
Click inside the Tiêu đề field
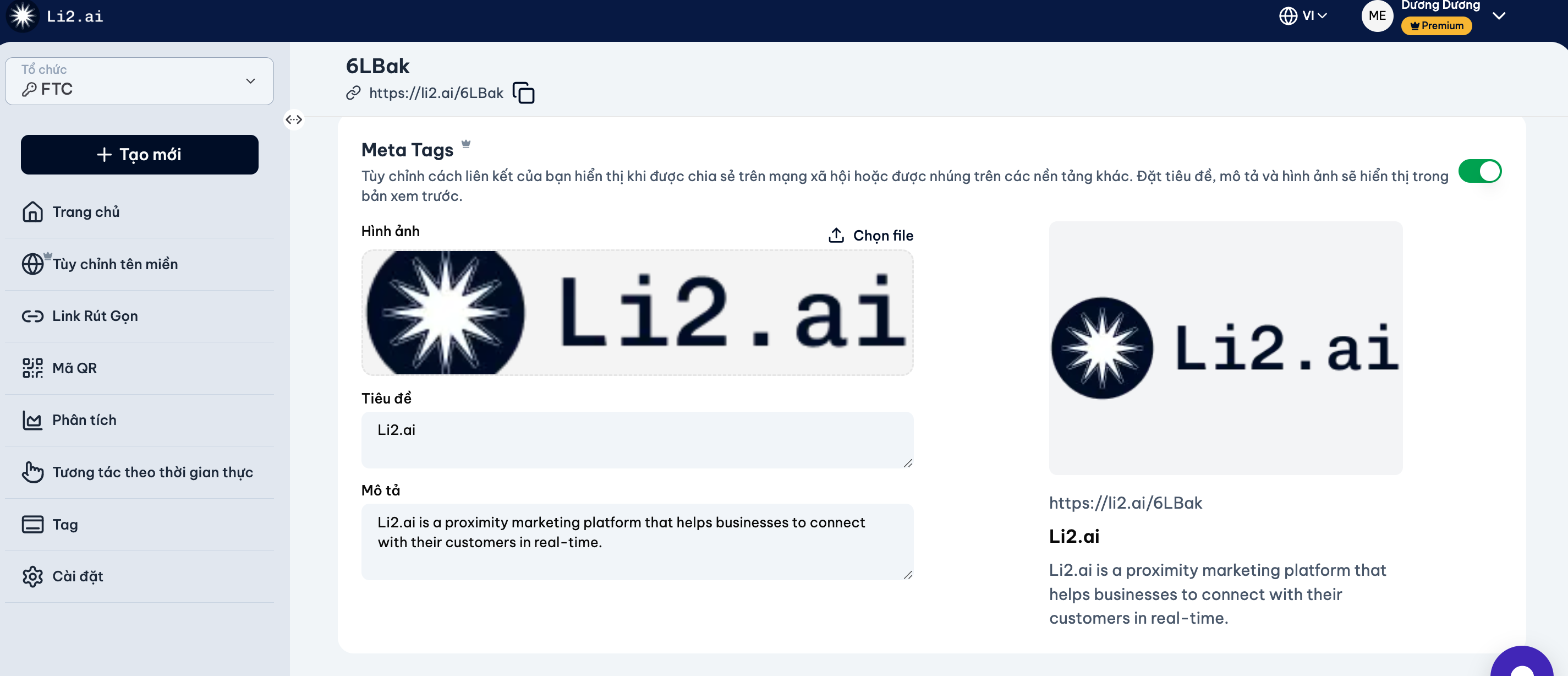point(637,439)
